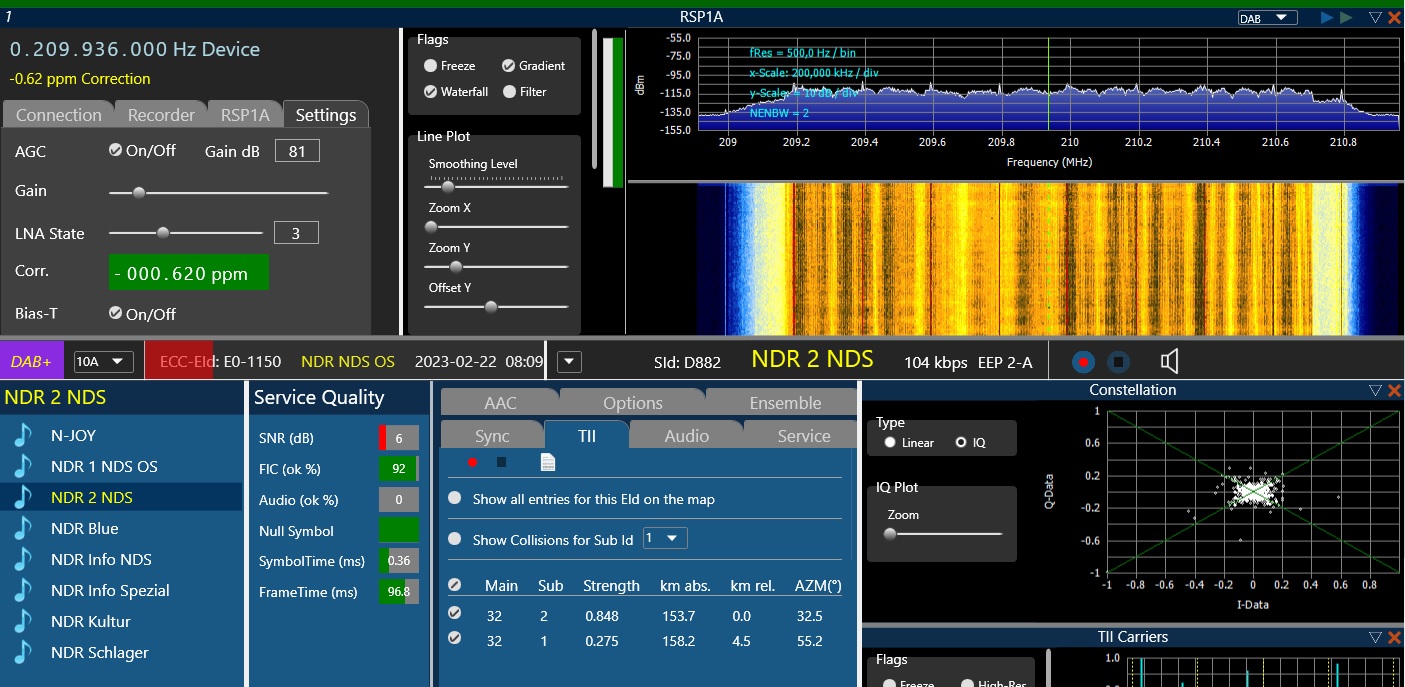
Task: Click music note icon next to NDR Info NDS
Action: (x=22, y=559)
